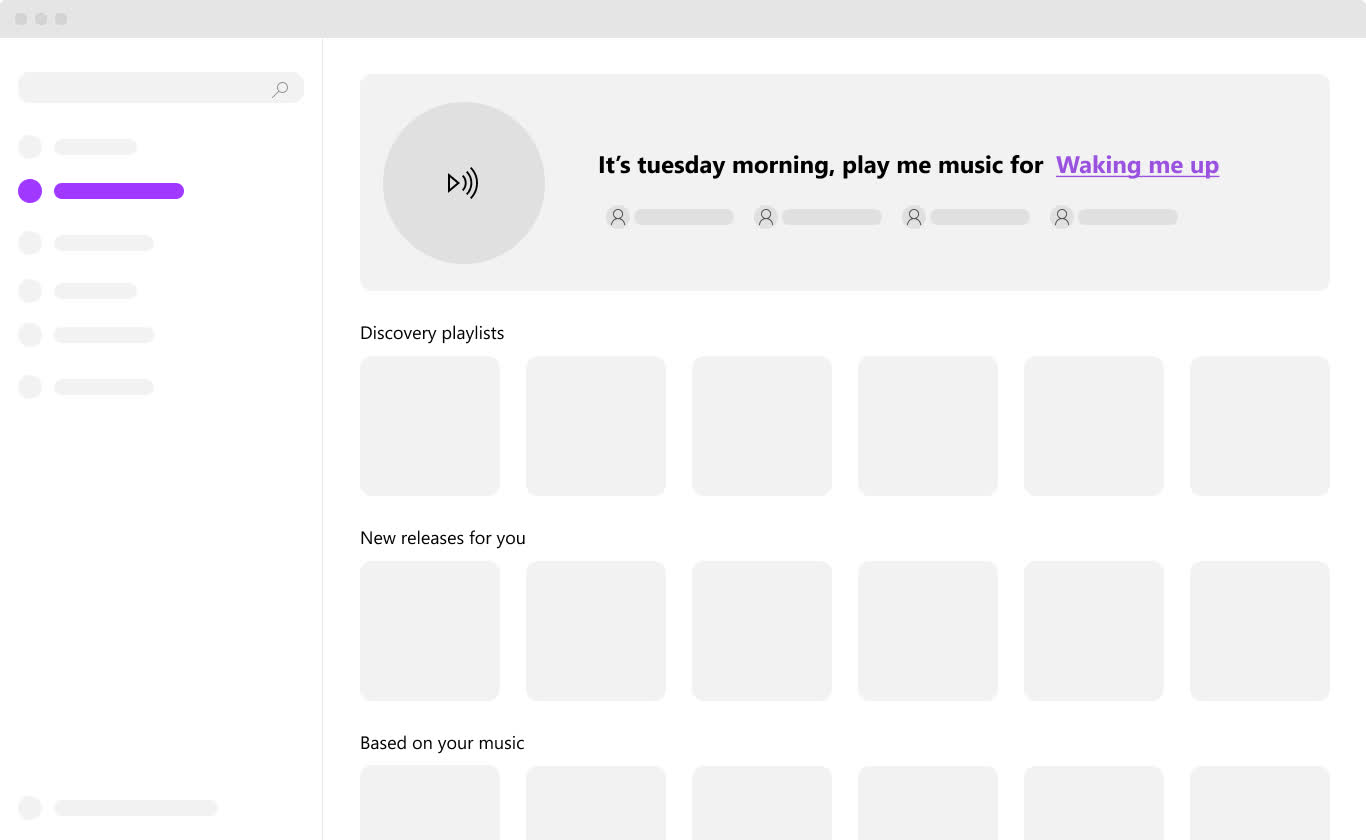This screenshot has width=1366, height=840.
Task: Open the second New releases for you card
Action: 596,631
